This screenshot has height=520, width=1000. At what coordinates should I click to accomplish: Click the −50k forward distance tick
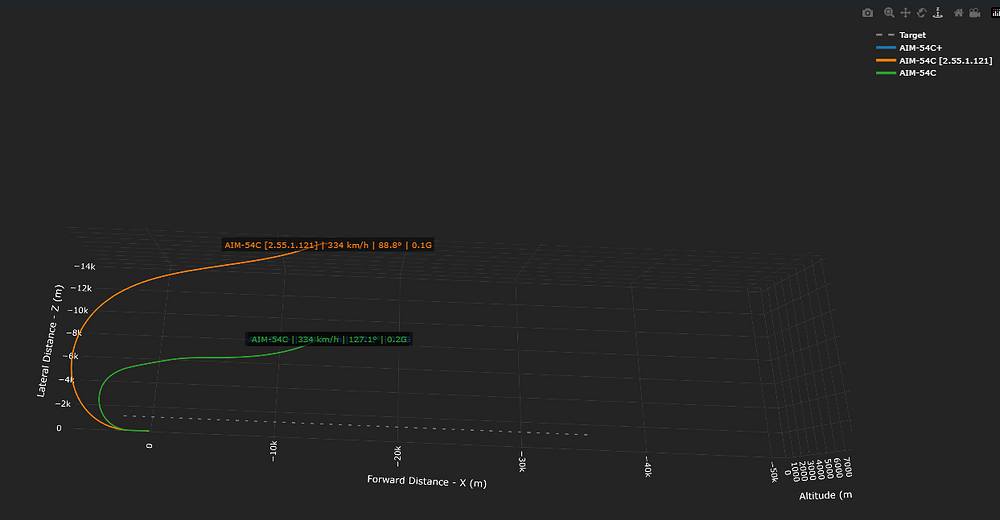click(774, 472)
